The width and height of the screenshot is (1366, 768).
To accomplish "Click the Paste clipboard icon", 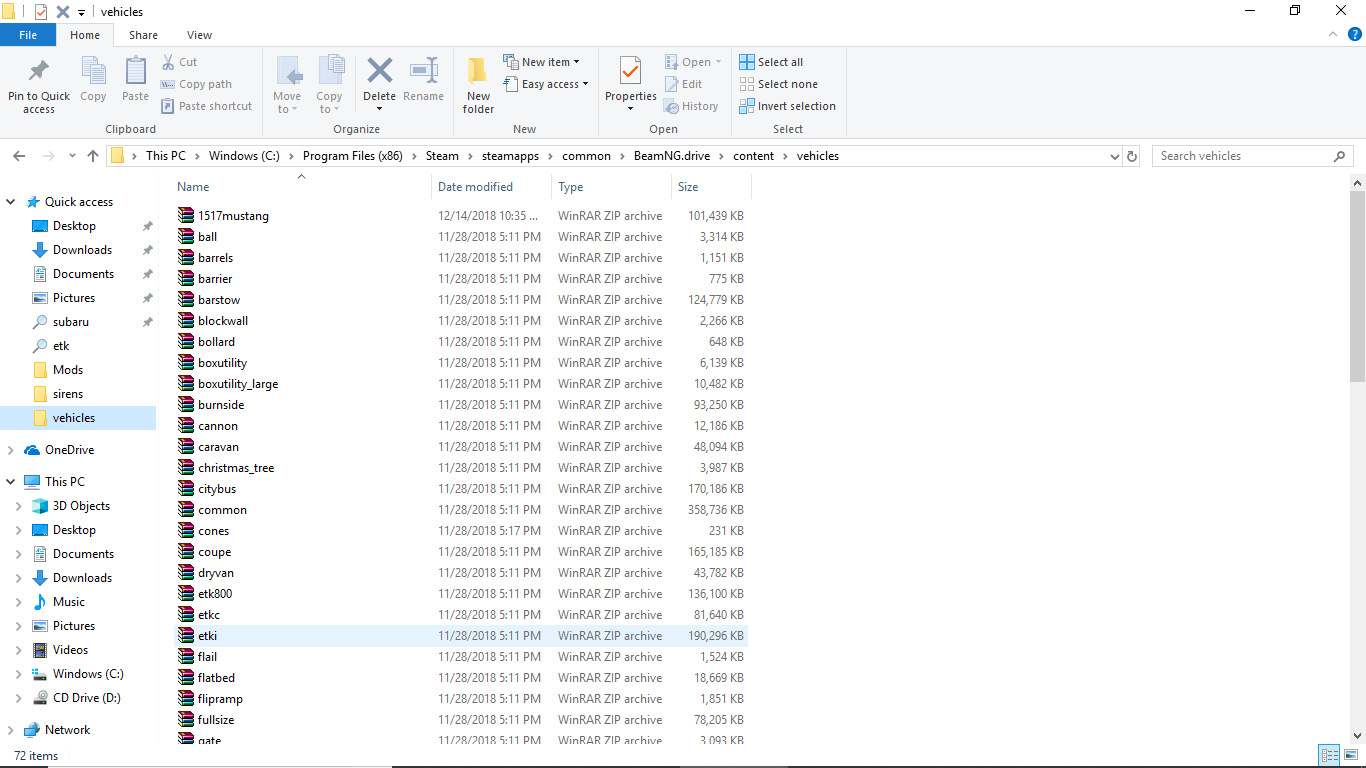I will [x=135, y=72].
